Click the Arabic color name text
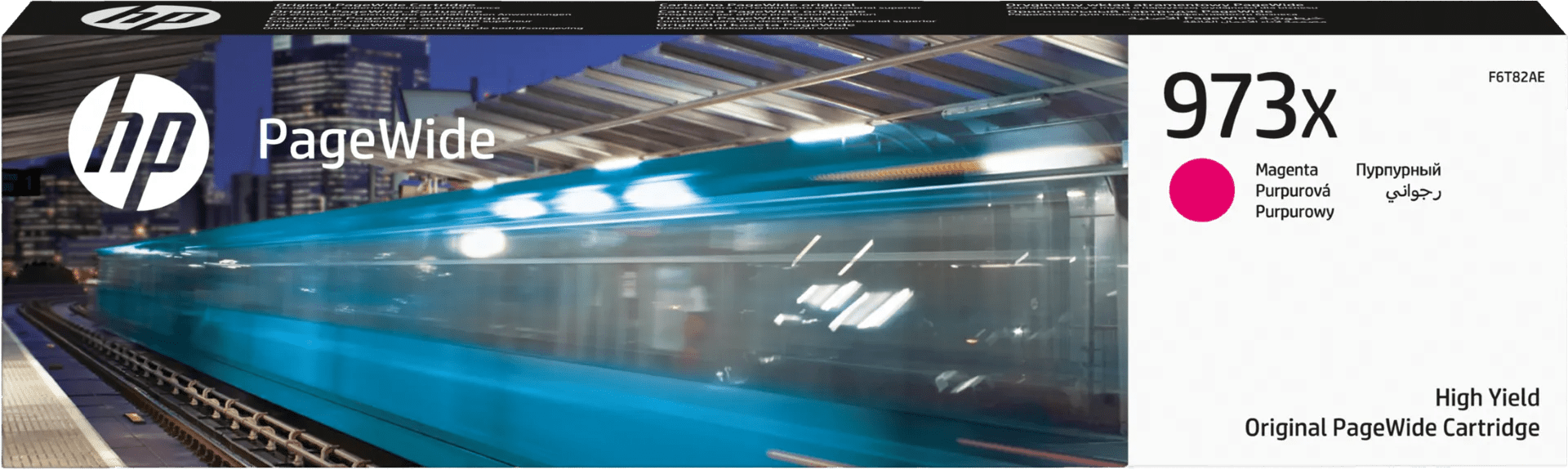Image resolution: width=1568 pixels, height=470 pixels. [1413, 192]
